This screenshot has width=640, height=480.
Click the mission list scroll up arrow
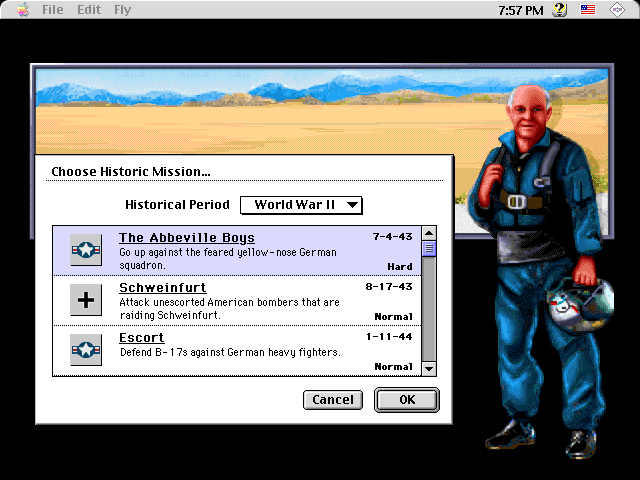(x=429, y=233)
